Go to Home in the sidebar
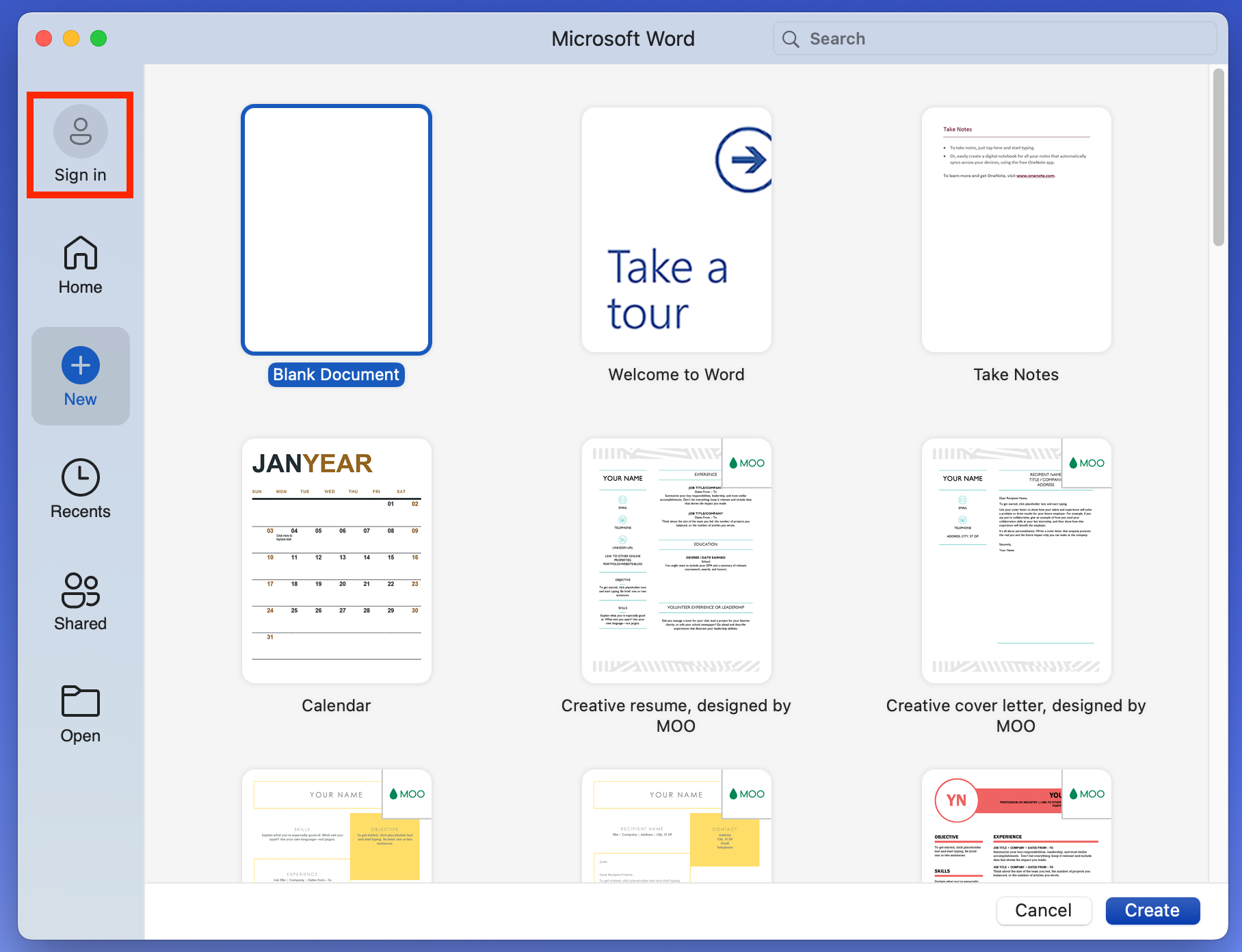The height and width of the screenshot is (952, 1242). coord(81,265)
